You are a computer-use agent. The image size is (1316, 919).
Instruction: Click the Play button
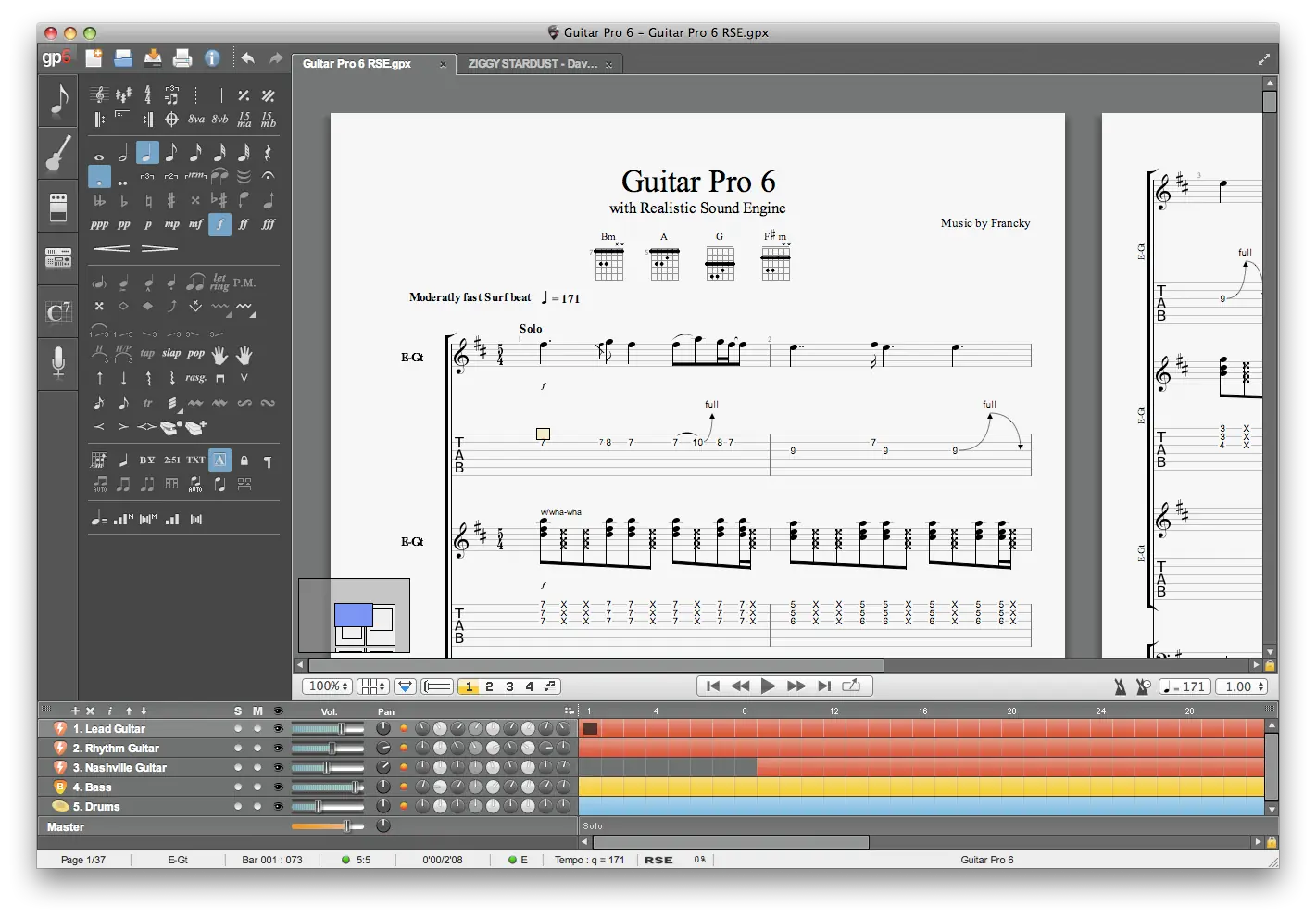[768, 686]
